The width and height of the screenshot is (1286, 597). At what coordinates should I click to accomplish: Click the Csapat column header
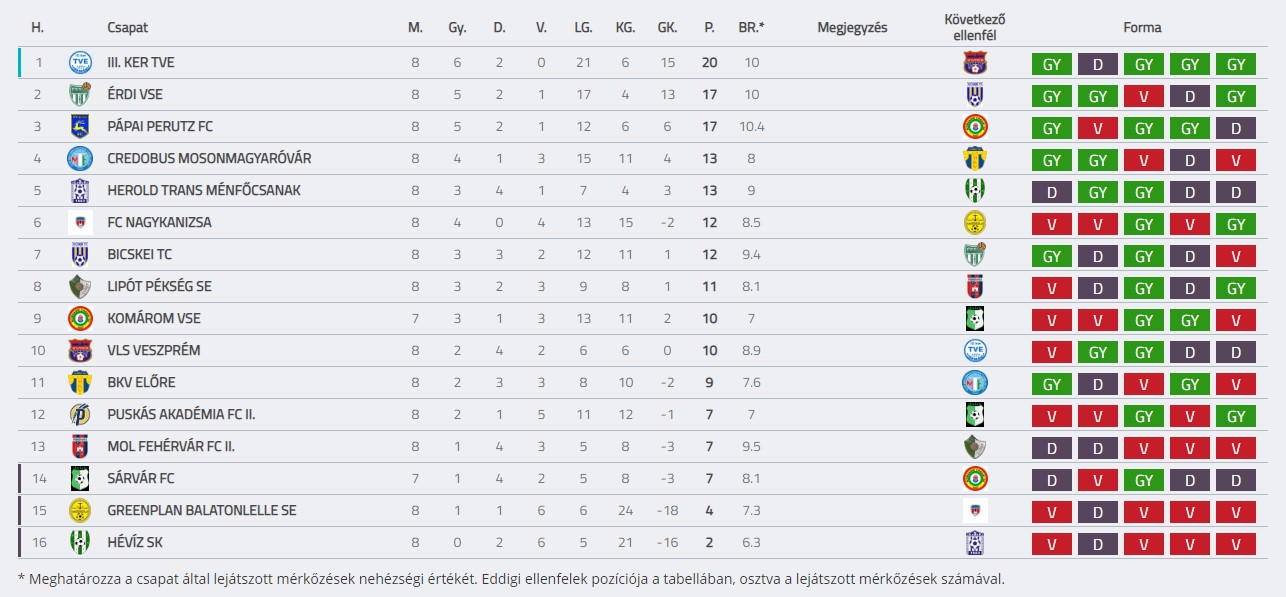click(127, 28)
